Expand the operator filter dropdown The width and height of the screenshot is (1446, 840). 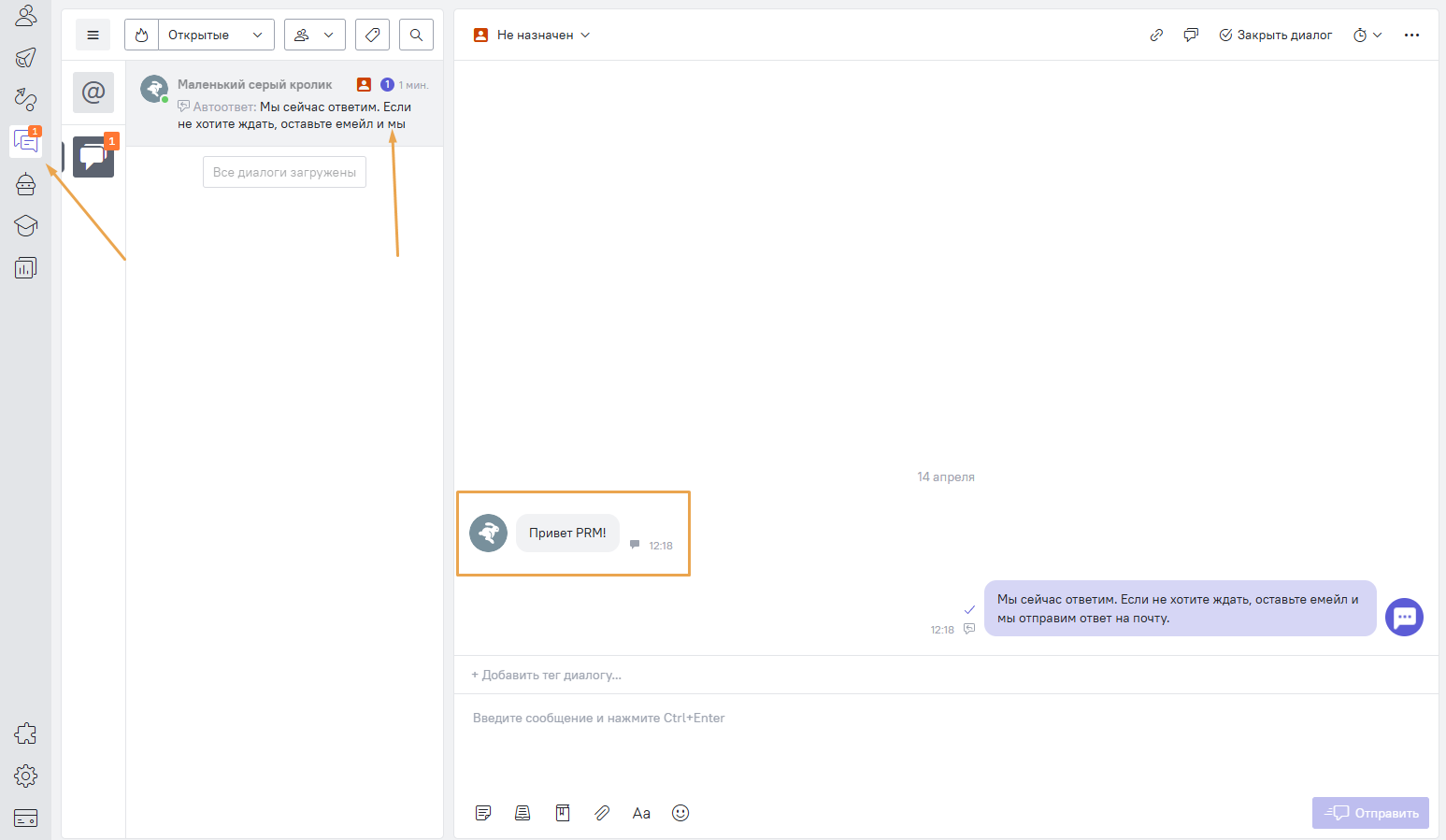click(314, 36)
